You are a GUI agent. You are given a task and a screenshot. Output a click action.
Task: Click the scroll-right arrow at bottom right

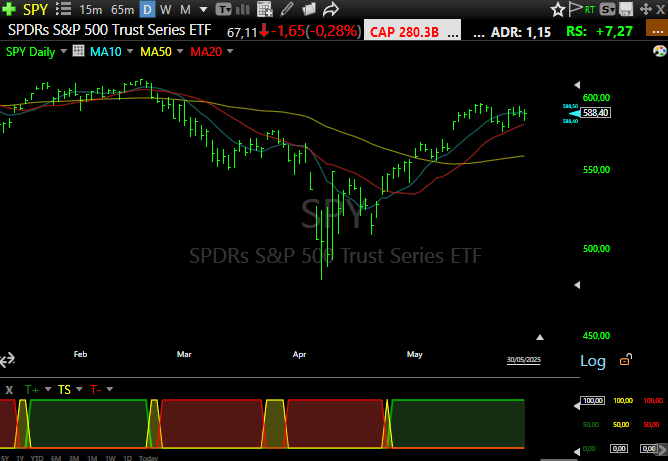click(x=663, y=449)
